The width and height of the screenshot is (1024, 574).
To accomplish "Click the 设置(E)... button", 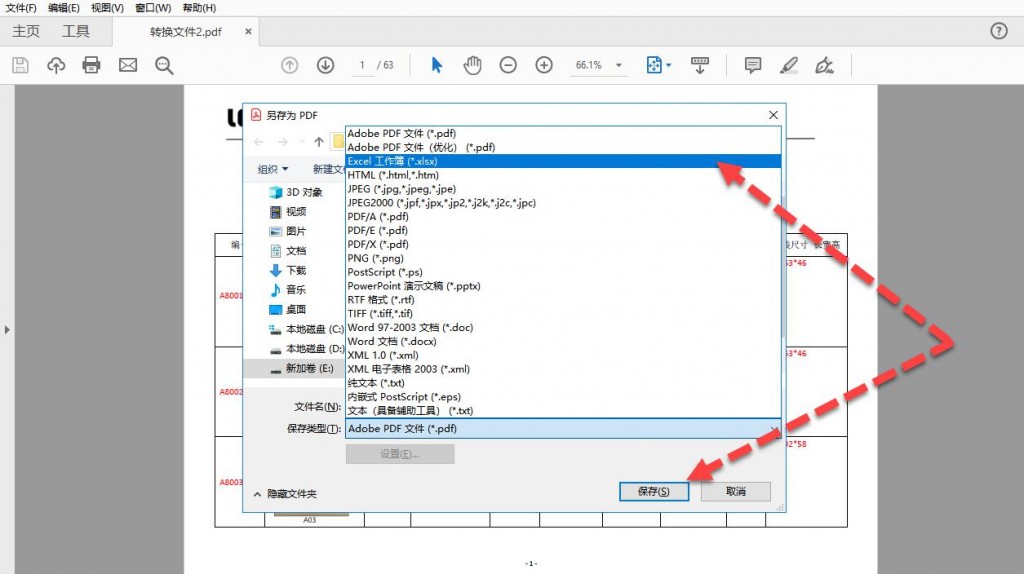I will coord(400,454).
